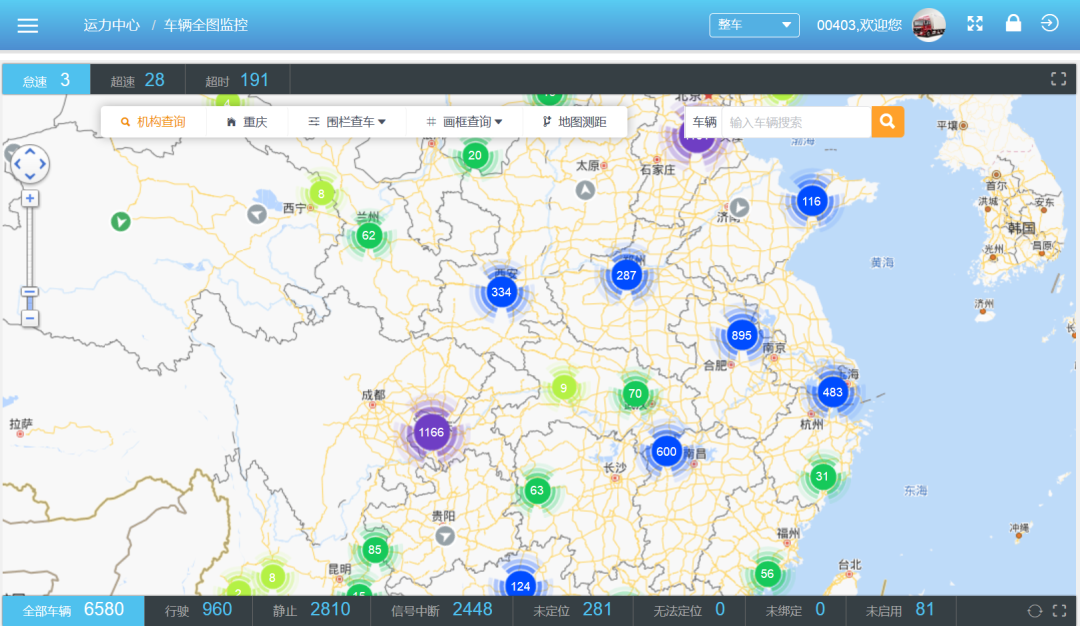Filter by 超速 vehicles

click(x=137, y=80)
